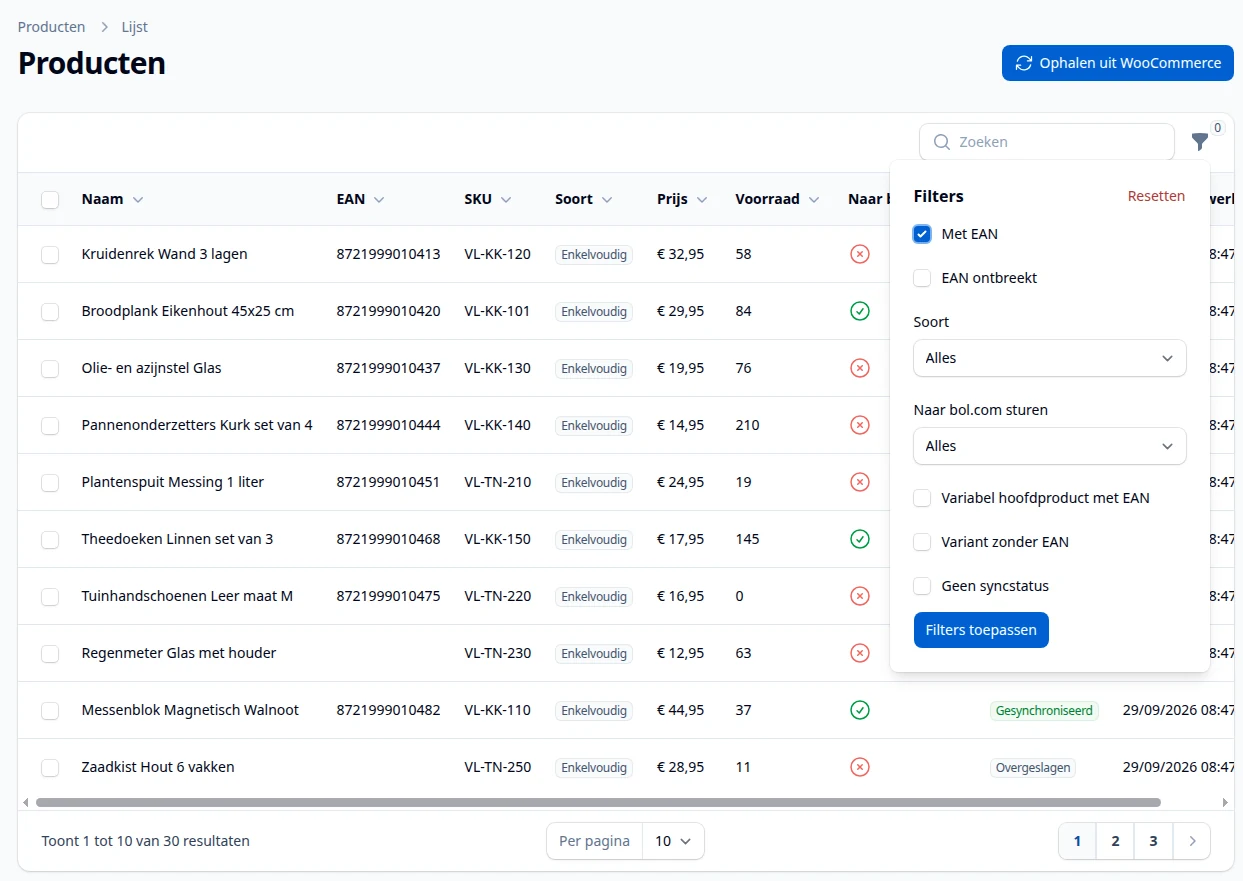Viewport: 1243px width, 881px height.
Task: Click green check status for Theedoeken Linnen
Action: pyautogui.click(x=859, y=539)
